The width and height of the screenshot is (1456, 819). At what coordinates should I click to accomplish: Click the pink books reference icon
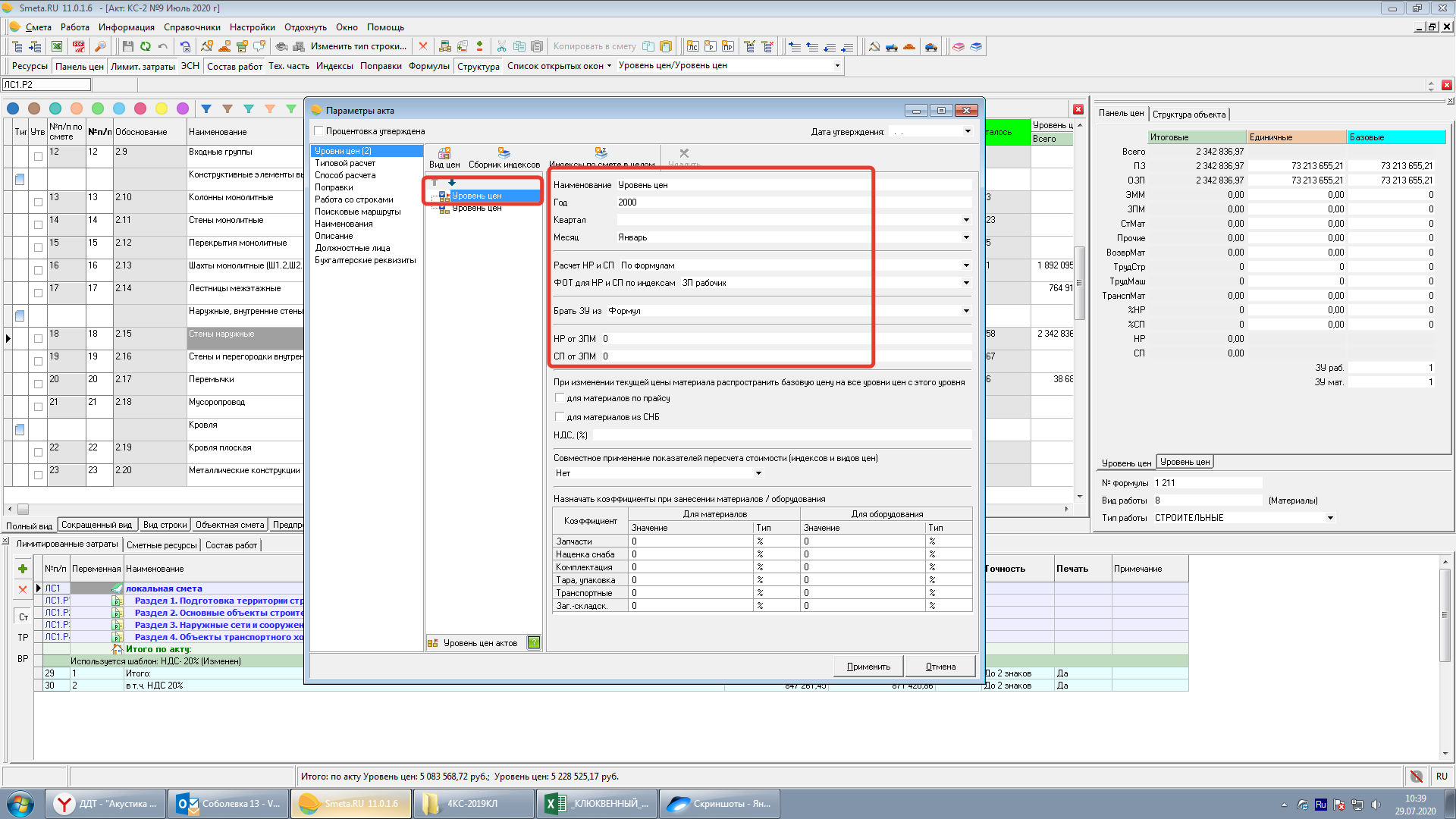point(959,46)
